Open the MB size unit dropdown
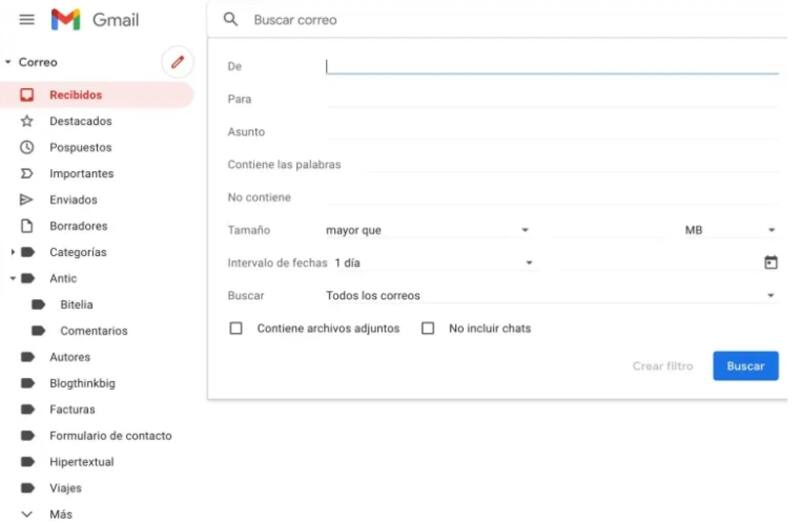Viewport: 800px width, 526px height. [x=729, y=230]
